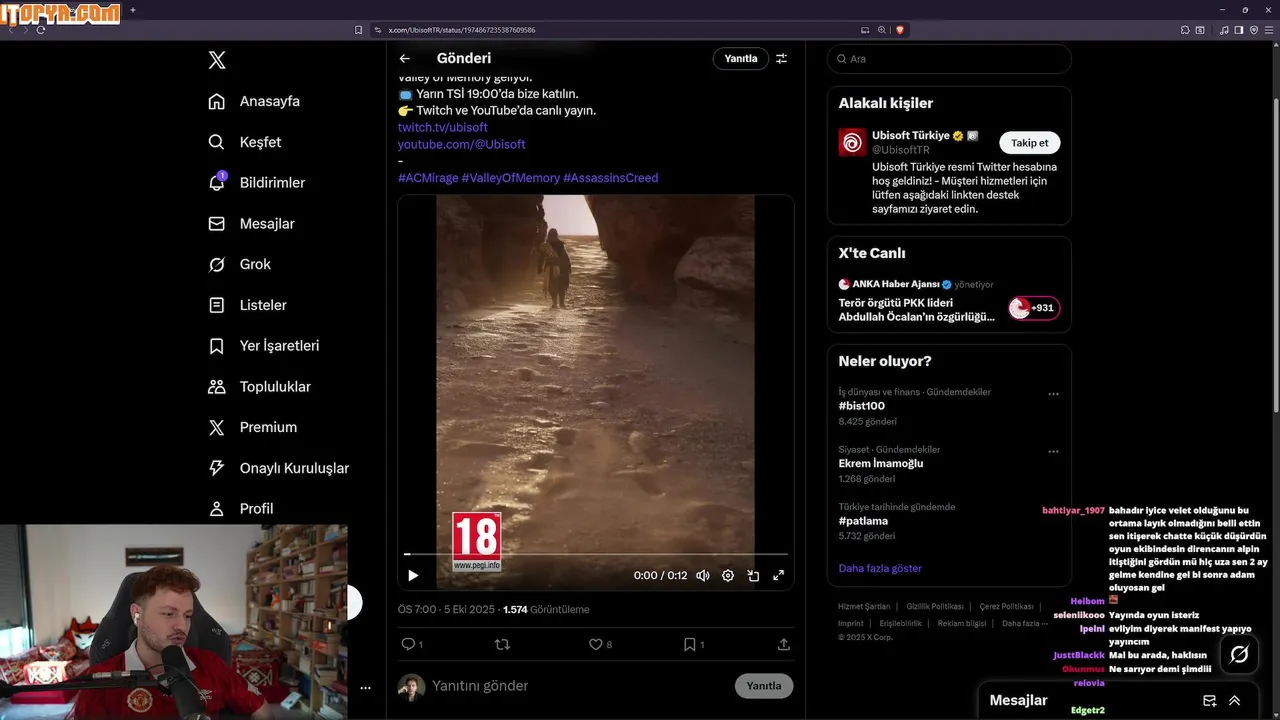This screenshot has height=720, width=1280.
Task: Click the Brave shields icon
Action: point(900,30)
